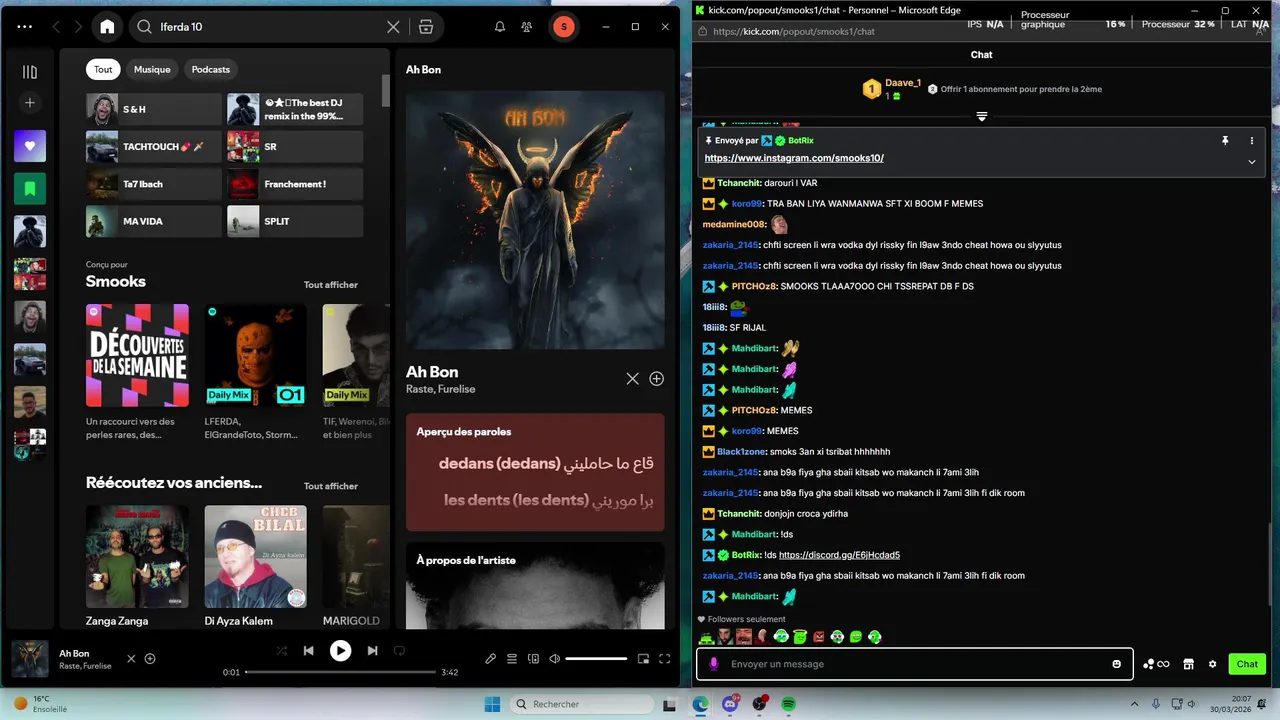Open the Franchement ! shortcut tile

click(295, 184)
